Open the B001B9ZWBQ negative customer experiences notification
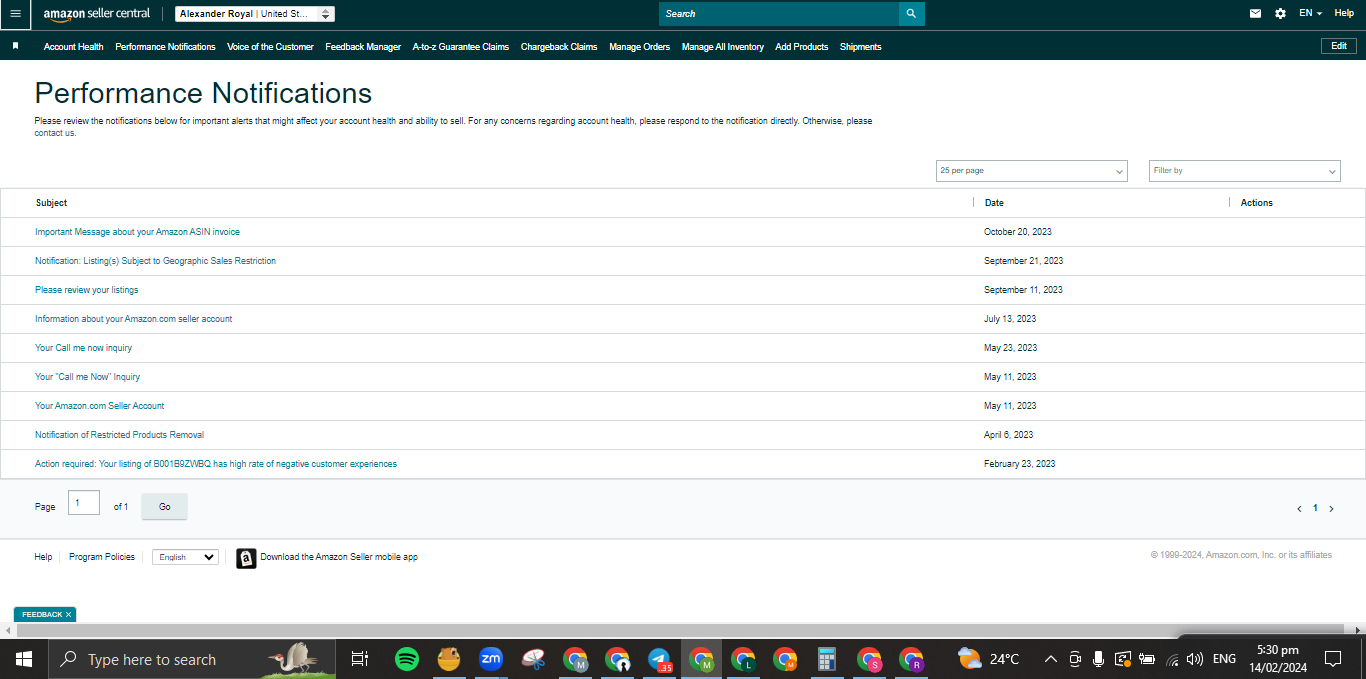The width and height of the screenshot is (1366, 679). pos(216,464)
